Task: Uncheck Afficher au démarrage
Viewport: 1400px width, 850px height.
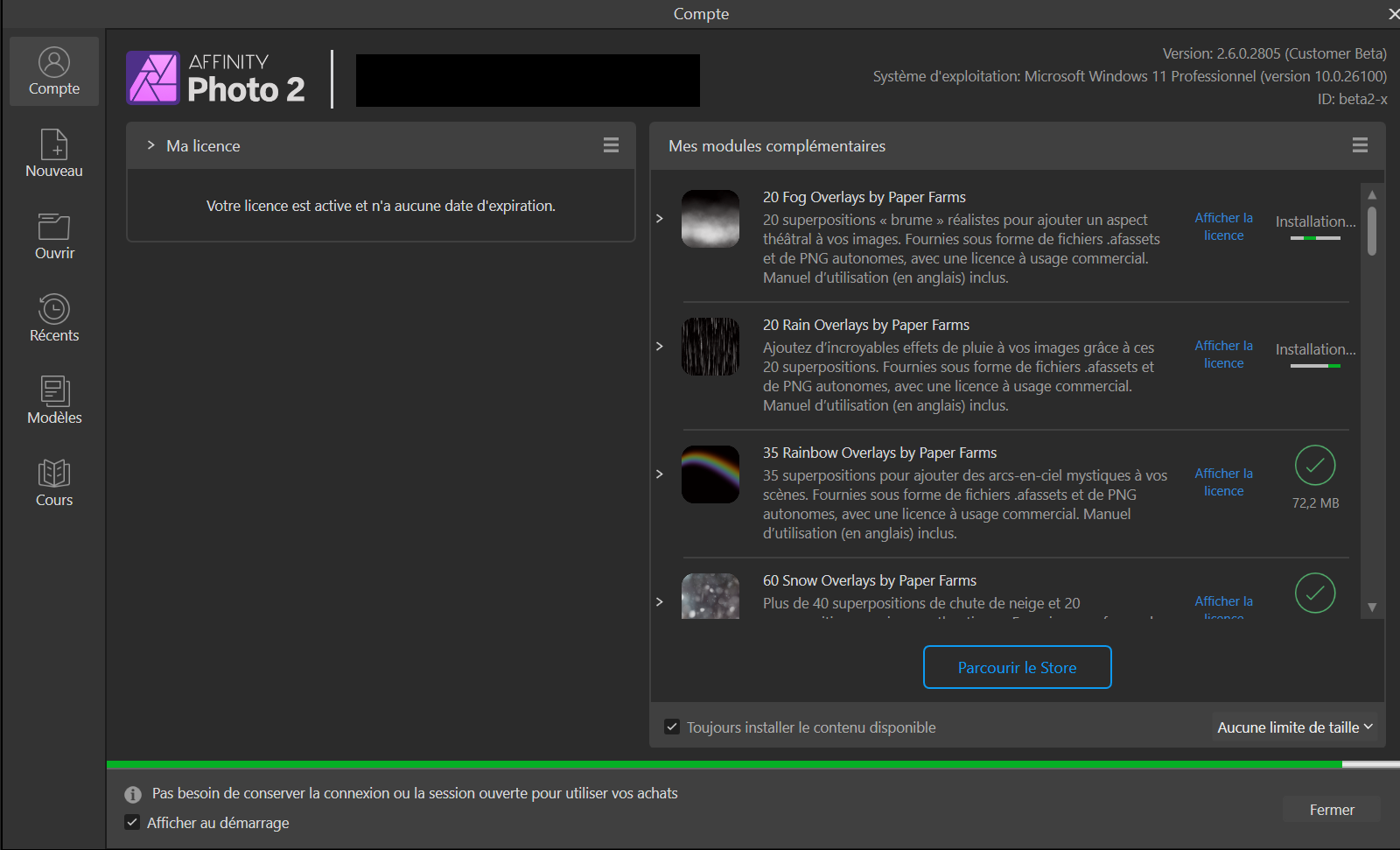Action: click(132, 822)
